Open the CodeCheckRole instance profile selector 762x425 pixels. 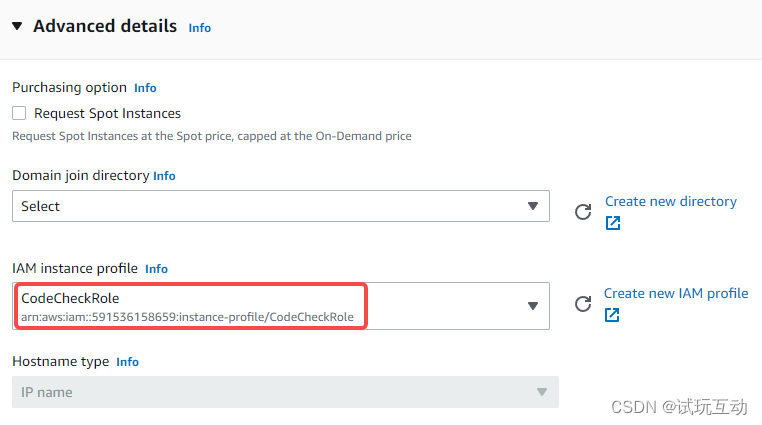[x=281, y=306]
